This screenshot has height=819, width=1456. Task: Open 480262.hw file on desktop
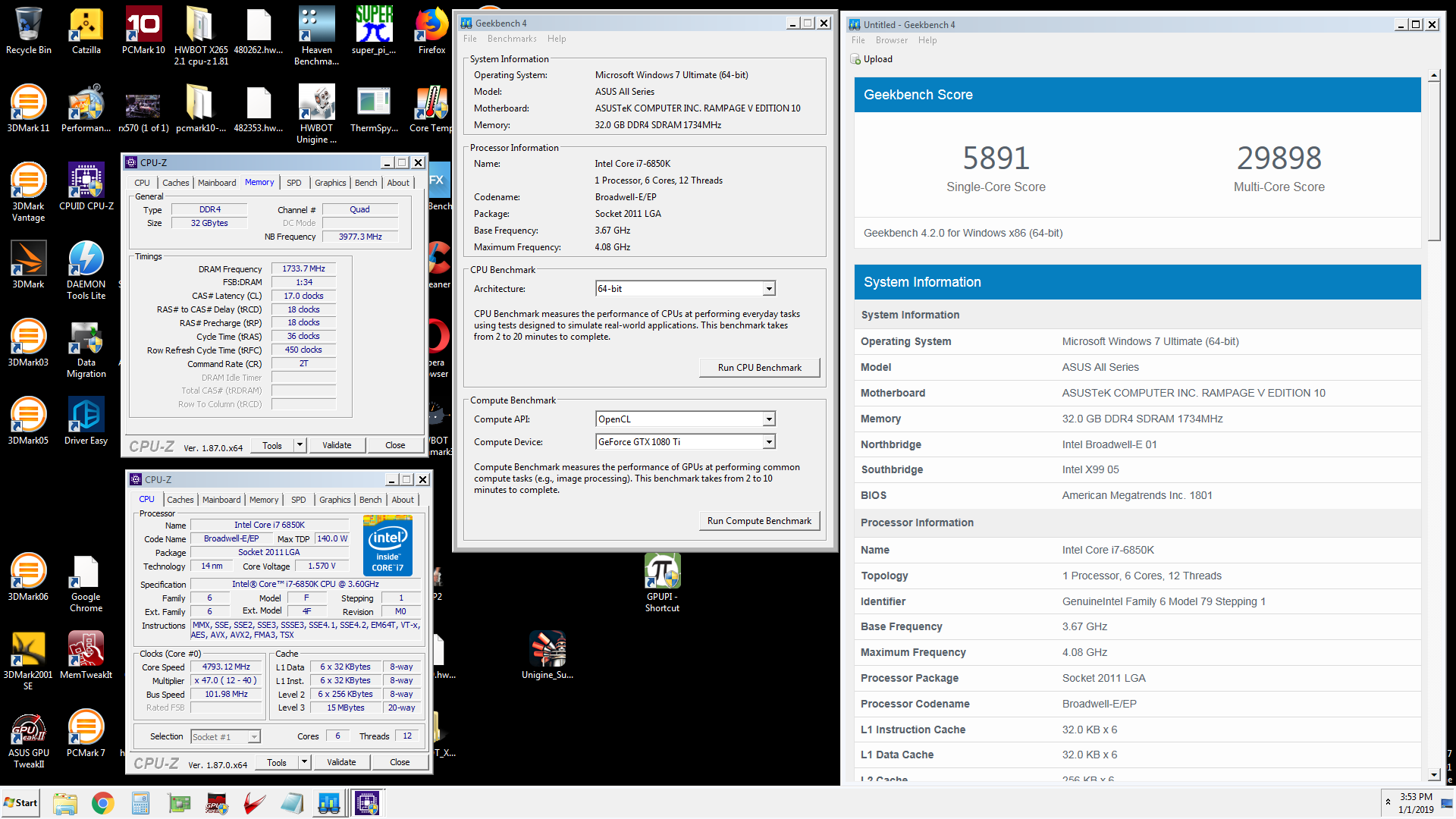pyautogui.click(x=259, y=31)
